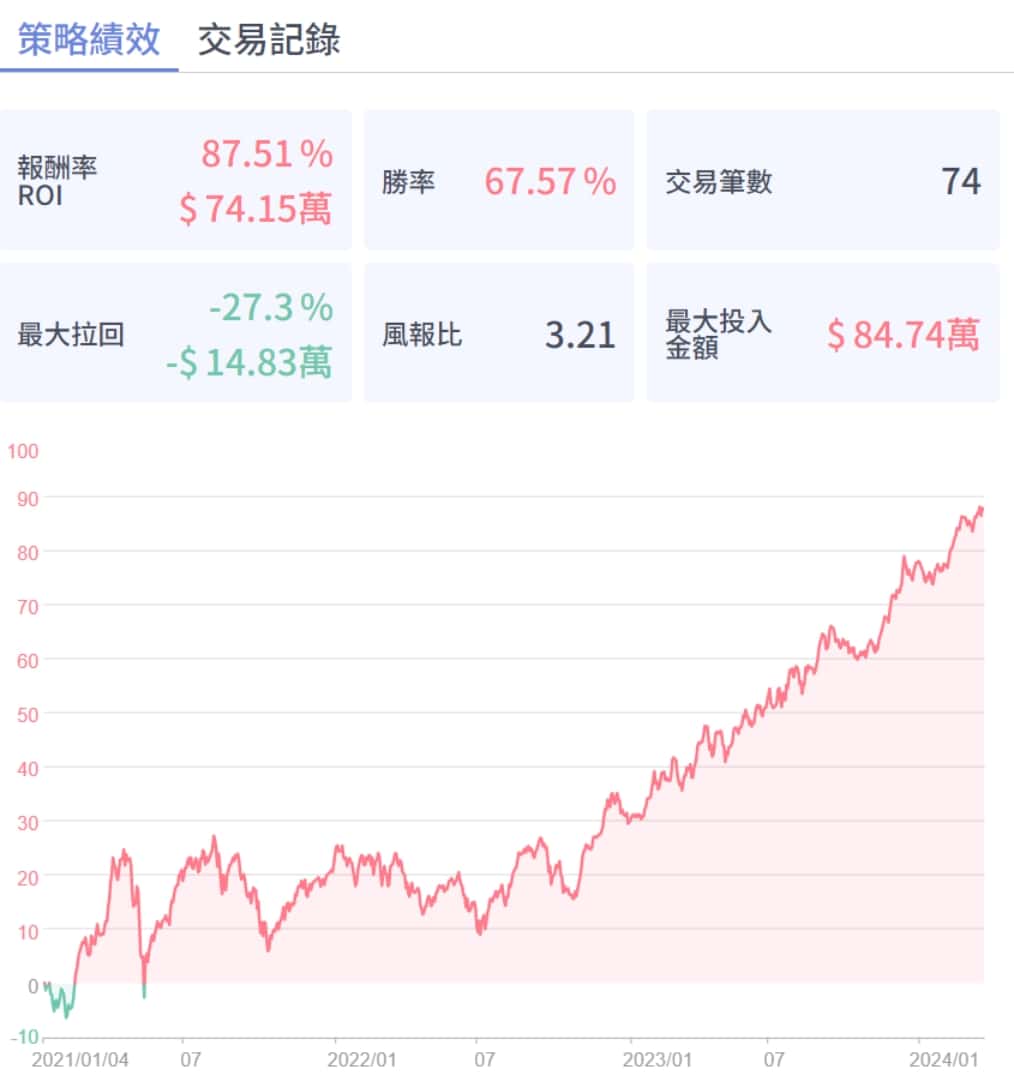
Task: Click the 交易筆數 label
Action: (x=719, y=182)
